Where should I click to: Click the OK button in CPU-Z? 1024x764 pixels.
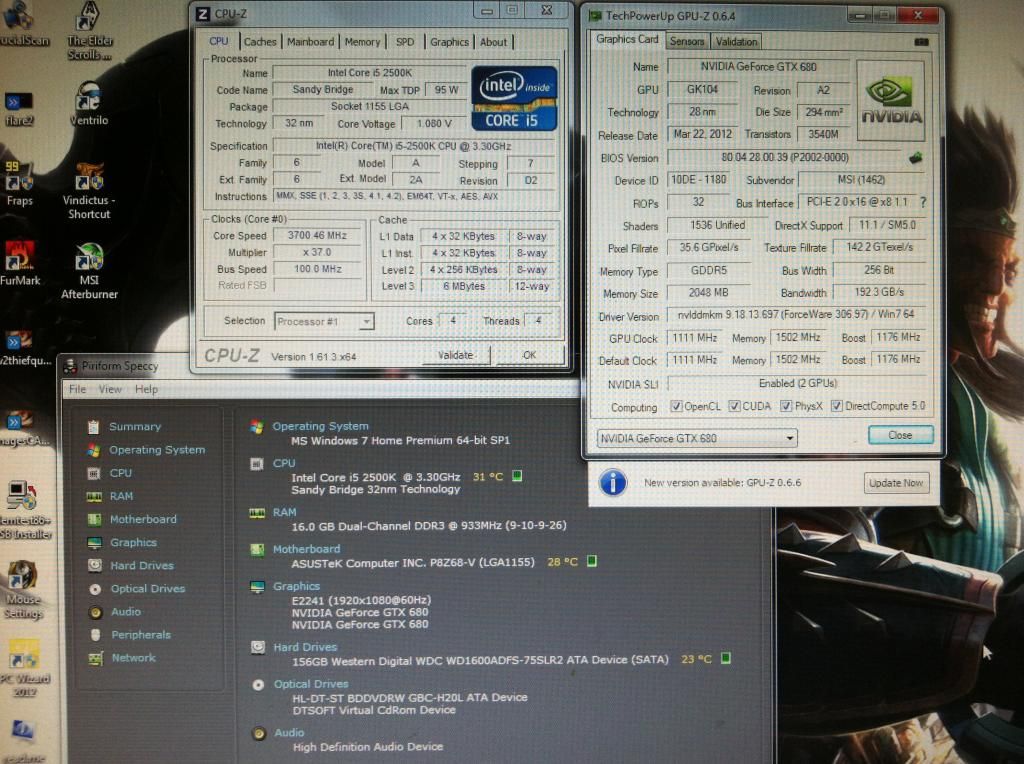point(530,355)
